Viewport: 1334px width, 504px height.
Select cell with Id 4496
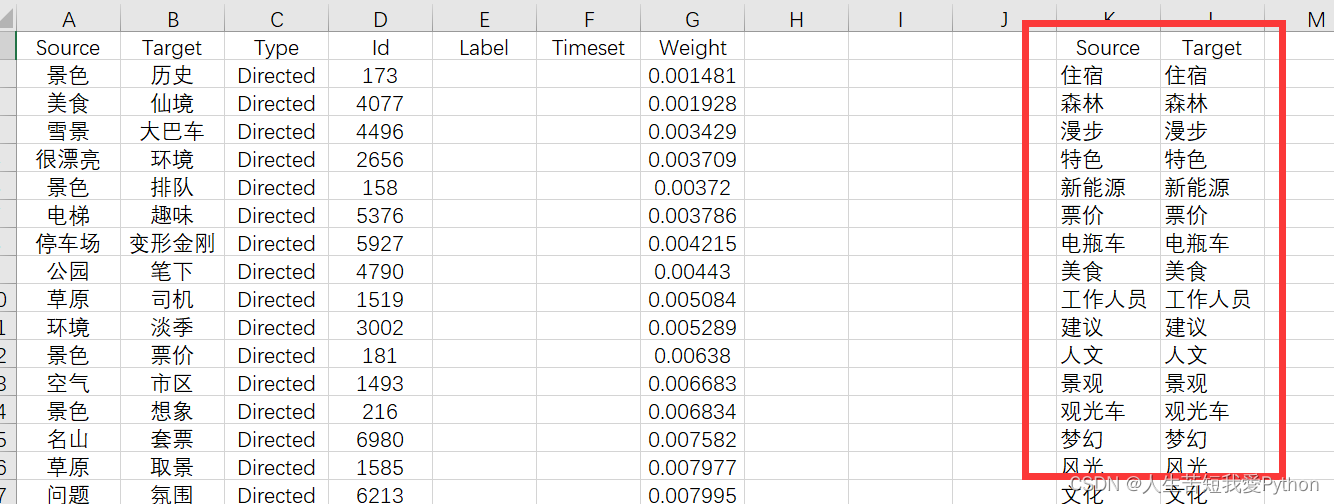[380, 131]
